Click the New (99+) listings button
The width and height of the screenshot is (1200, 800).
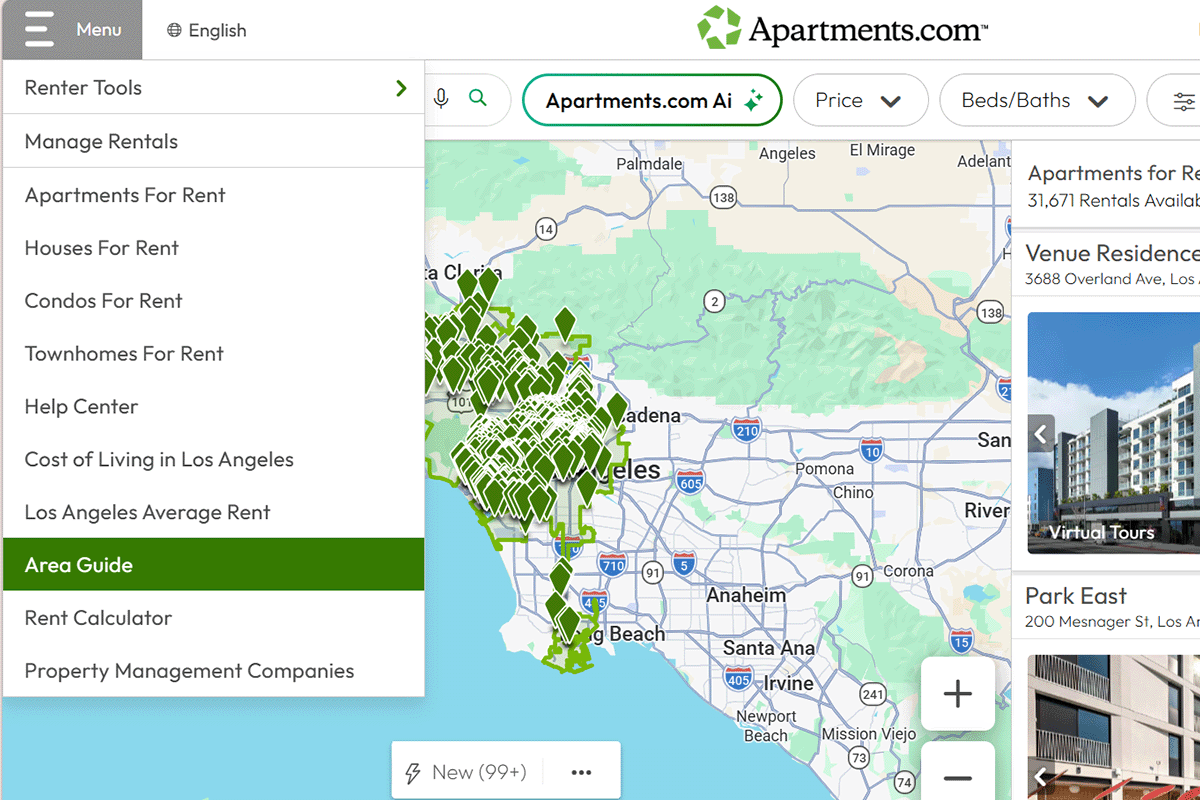click(466, 772)
